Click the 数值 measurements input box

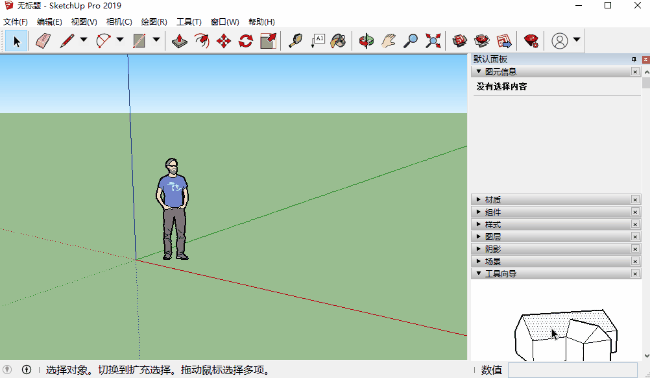click(573, 370)
